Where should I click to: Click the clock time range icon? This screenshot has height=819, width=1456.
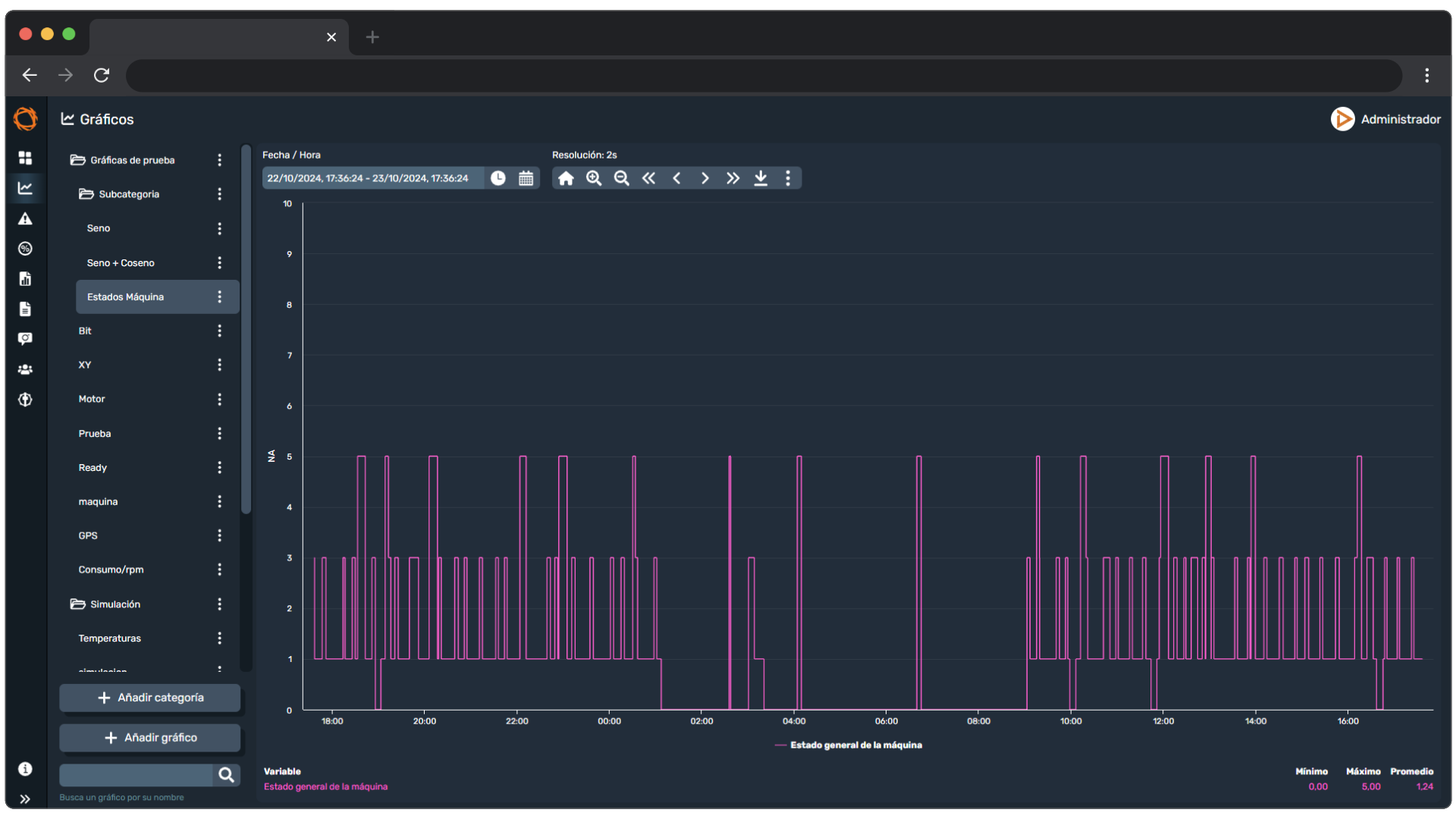coord(498,178)
